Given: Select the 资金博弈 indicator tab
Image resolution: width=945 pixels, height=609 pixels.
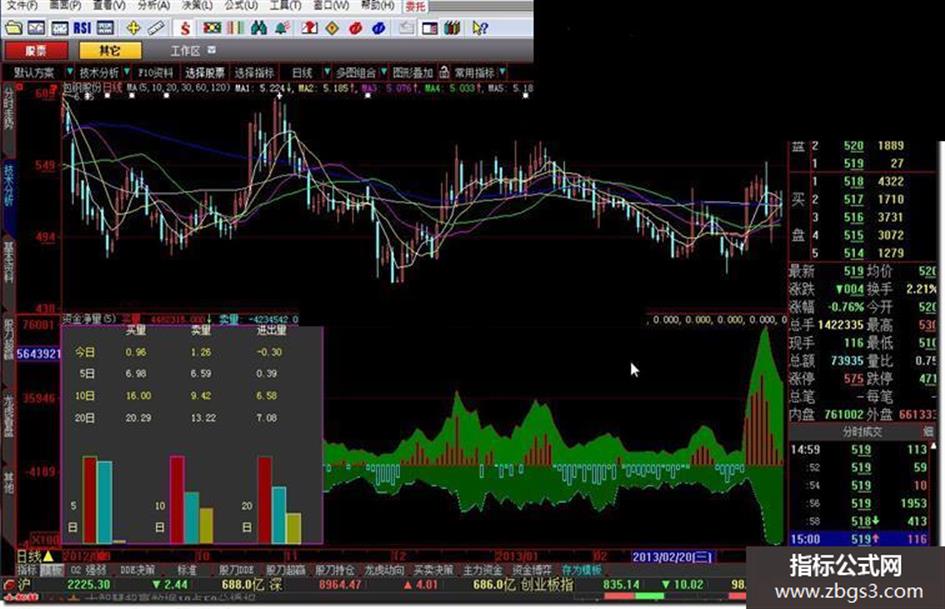Looking at the screenshot, I should click(x=532, y=570).
